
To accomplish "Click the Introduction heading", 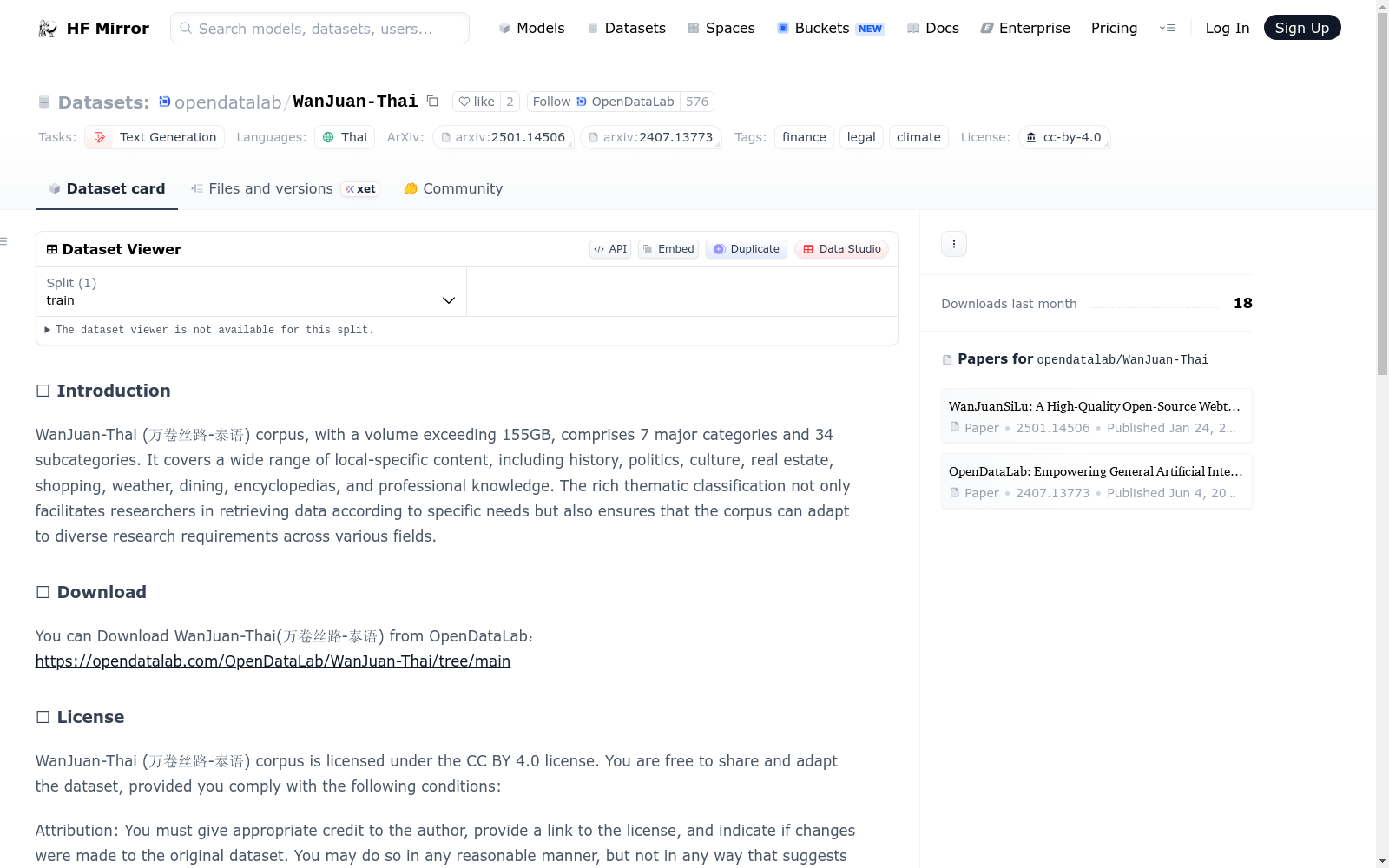I will [114, 391].
